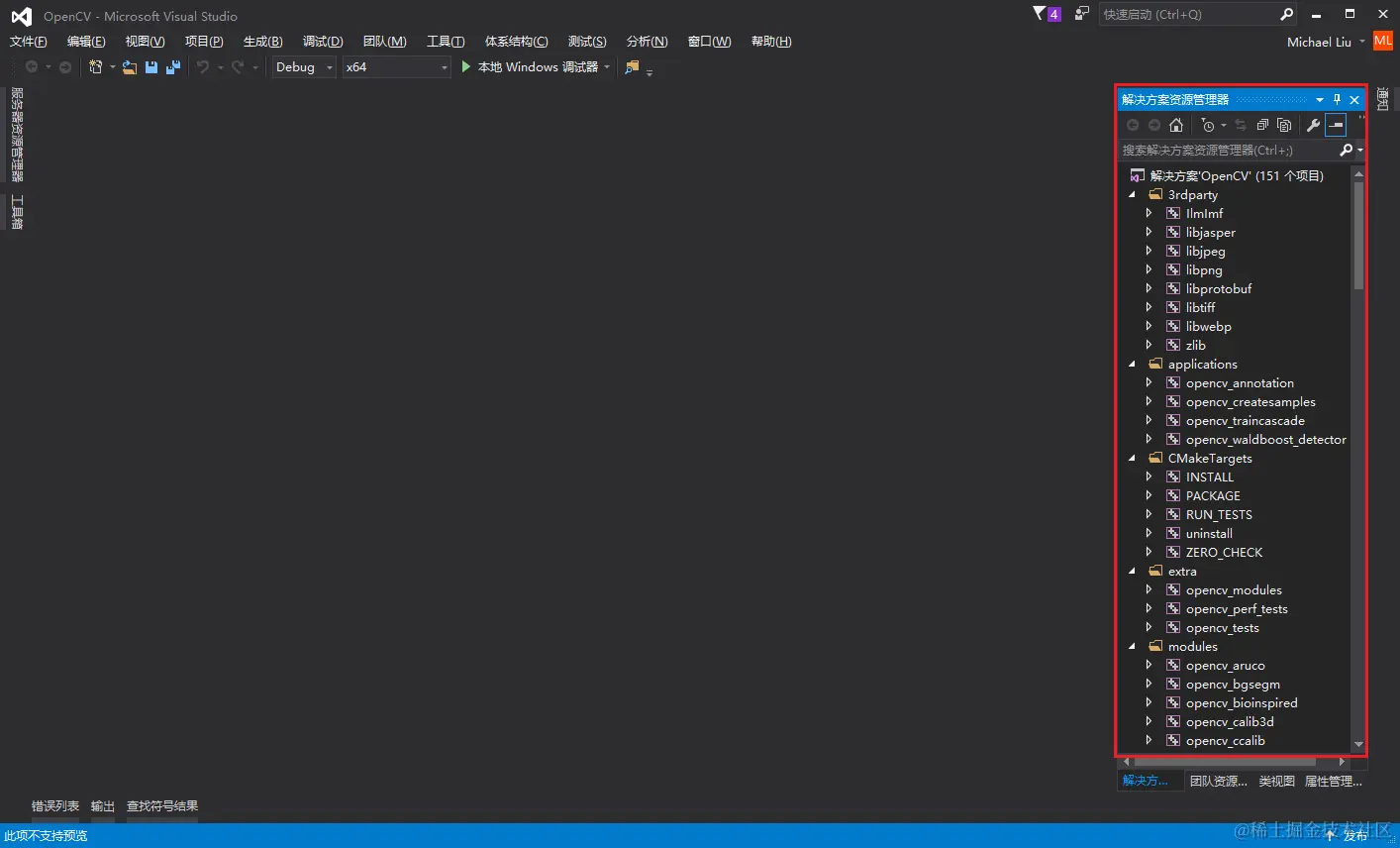Select the ZERO_CHECK project
Viewport: 1400px width, 848px height.
tap(1224, 553)
